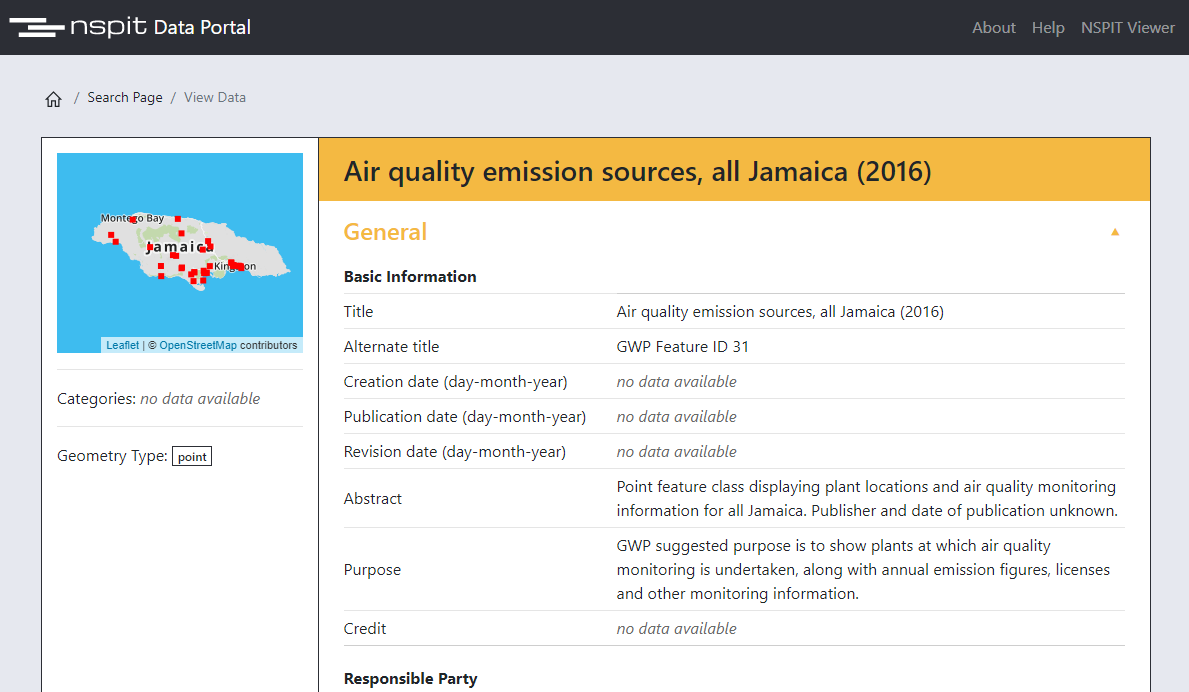Click the yellow dataset title banner
The height and width of the screenshot is (692, 1189).
pyautogui.click(x=734, y=172)
